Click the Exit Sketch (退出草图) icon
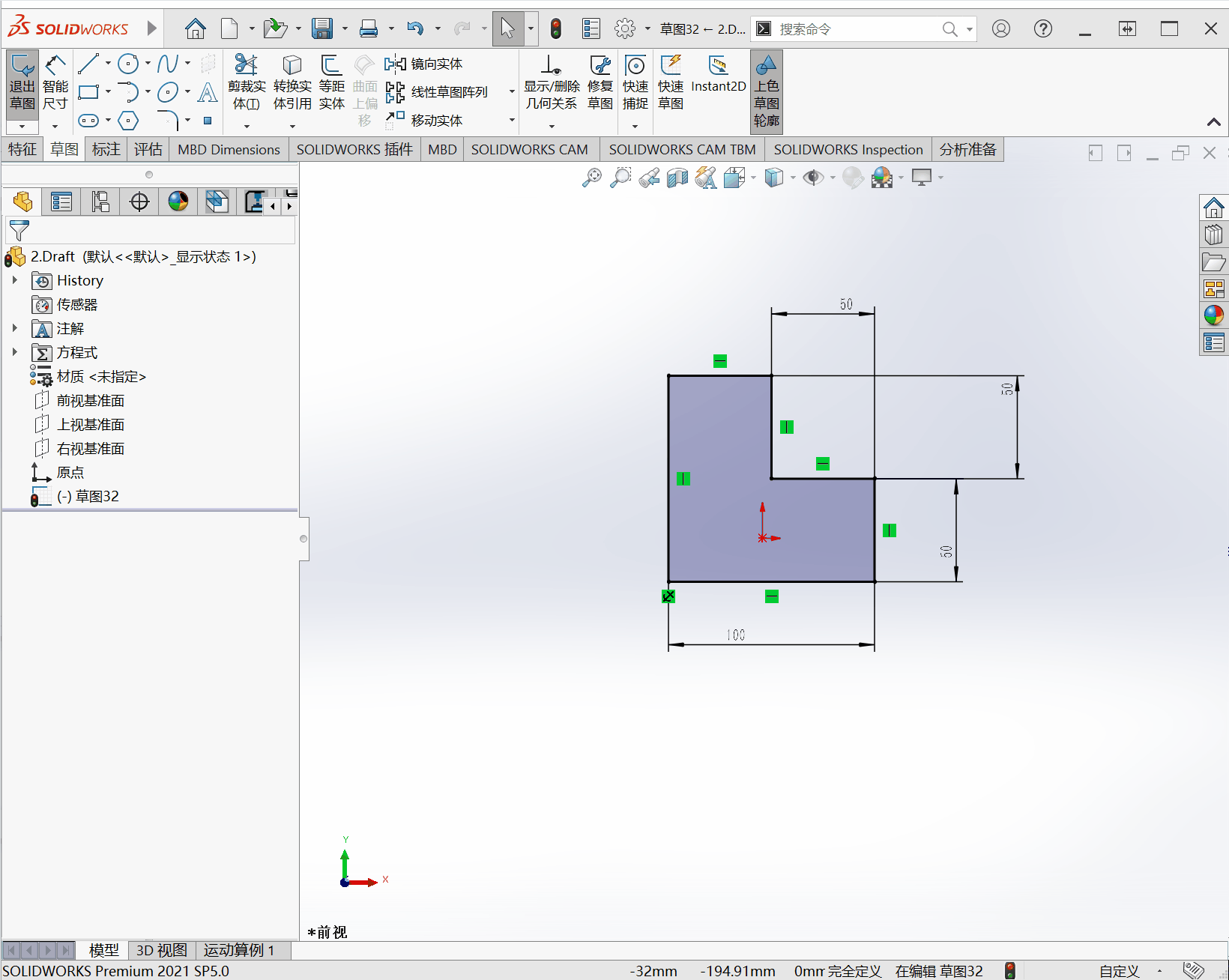Viewport: 1229px width, 980px height. pyautogui.click(x=22, y=83)
